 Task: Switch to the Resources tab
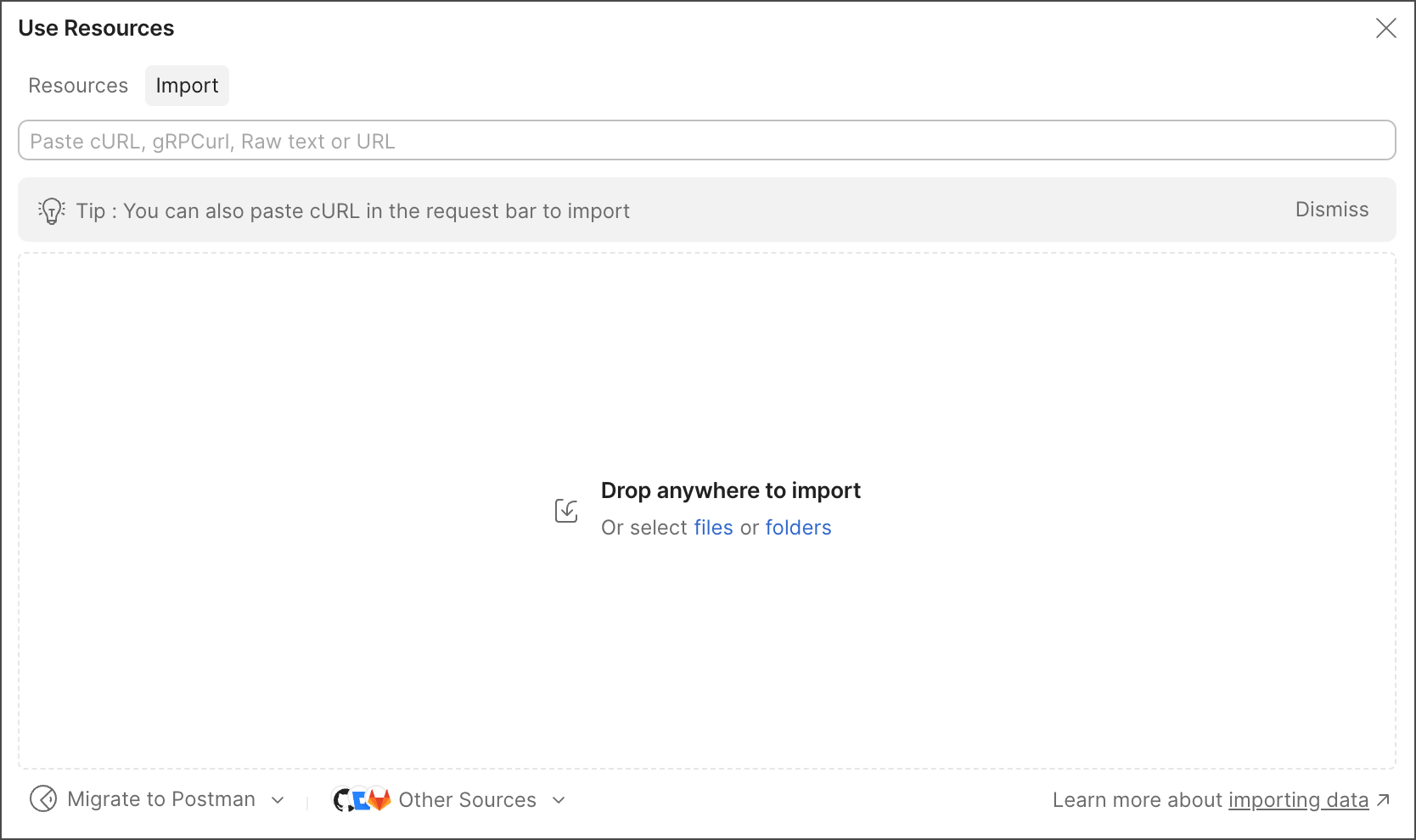tap(78, 86)
